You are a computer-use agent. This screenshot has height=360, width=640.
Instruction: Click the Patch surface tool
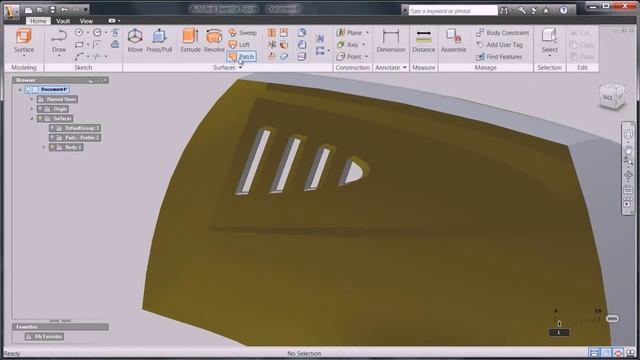click(x=242, y=56)
